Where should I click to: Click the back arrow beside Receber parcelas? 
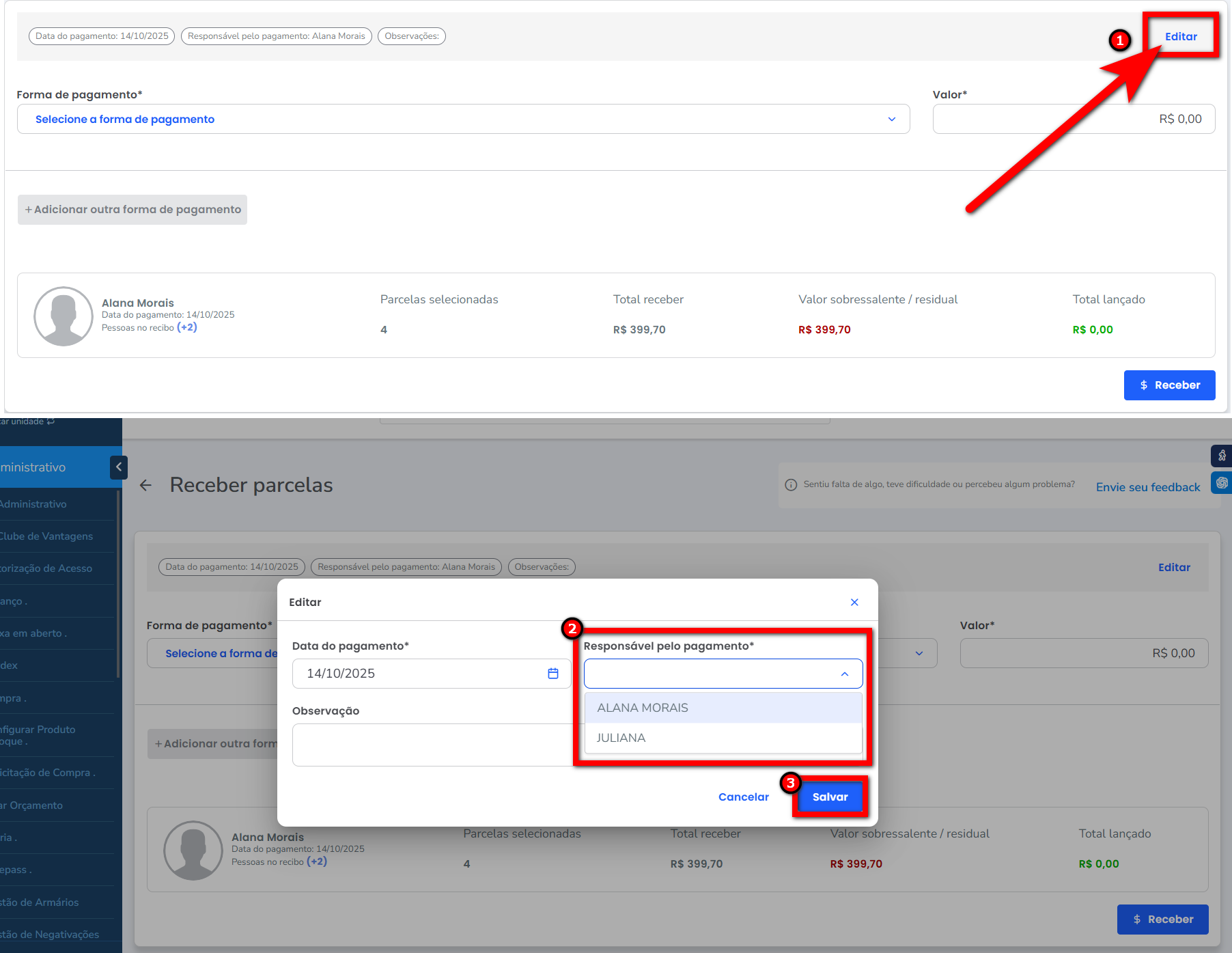point(145,485)
